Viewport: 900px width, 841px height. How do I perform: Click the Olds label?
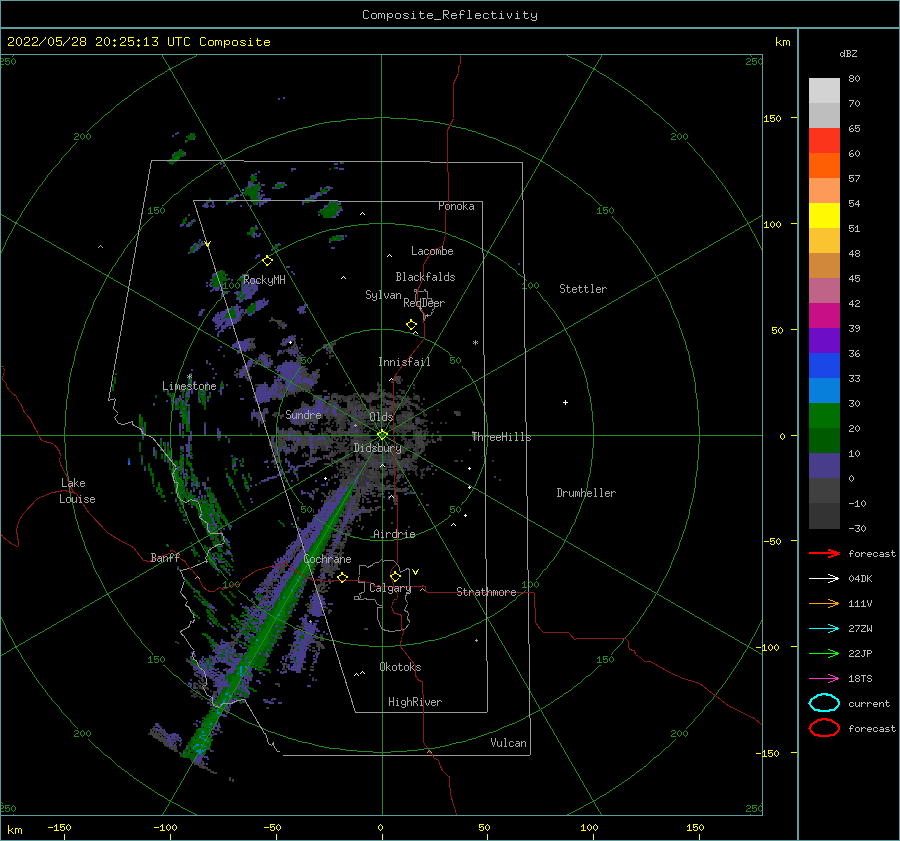click(x=381, y=417)
